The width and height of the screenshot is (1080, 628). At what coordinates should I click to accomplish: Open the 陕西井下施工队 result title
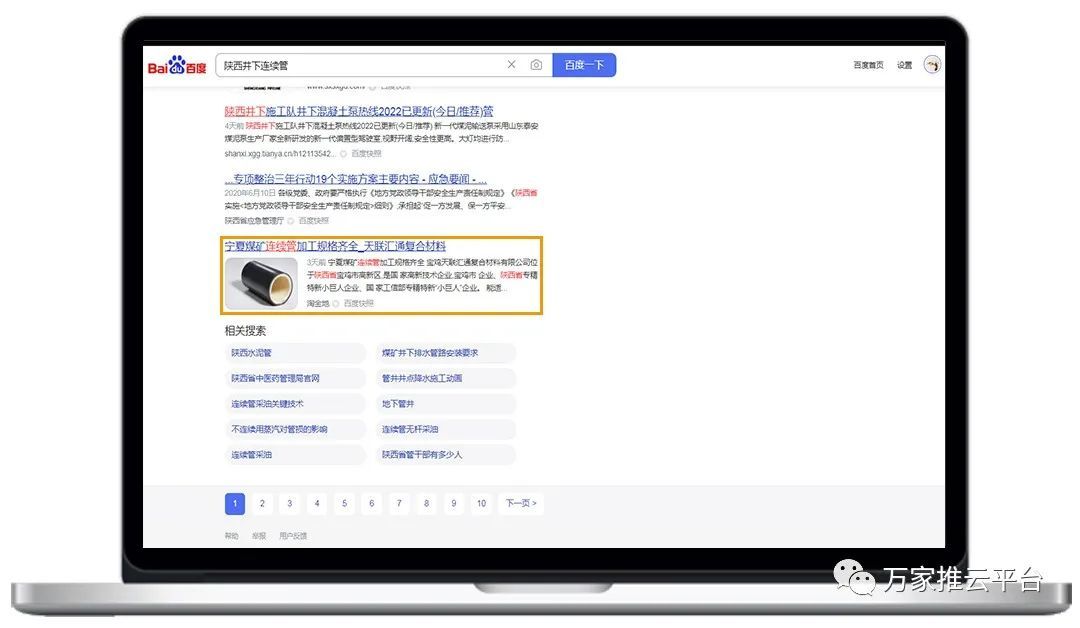coord(359,111)
